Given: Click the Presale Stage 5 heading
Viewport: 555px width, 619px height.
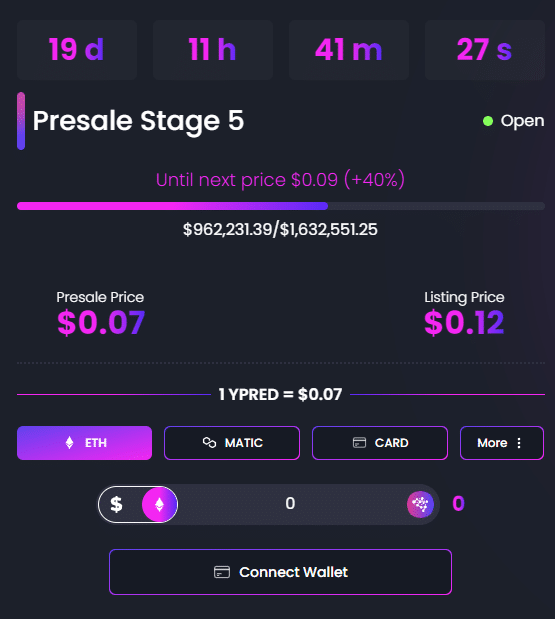Looking at the screenshot, I should (x=138, y=121).
